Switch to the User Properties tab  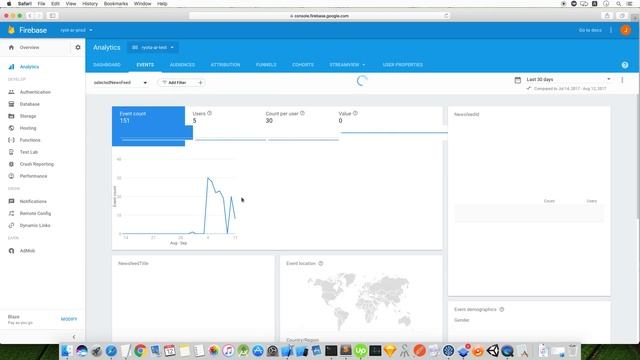coord(402,65)
